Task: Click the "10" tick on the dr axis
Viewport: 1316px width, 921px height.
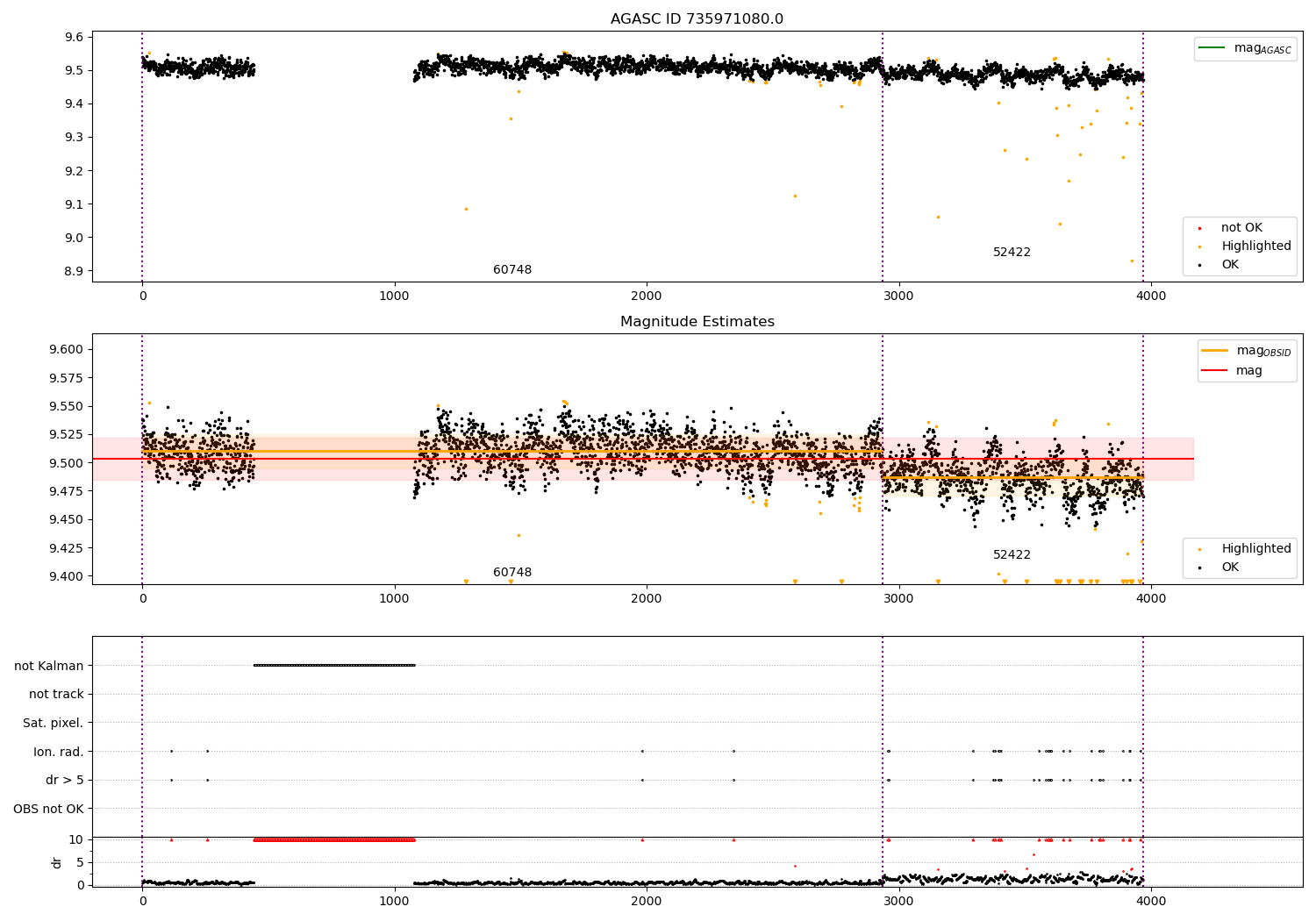Action: tap(76, 839)
